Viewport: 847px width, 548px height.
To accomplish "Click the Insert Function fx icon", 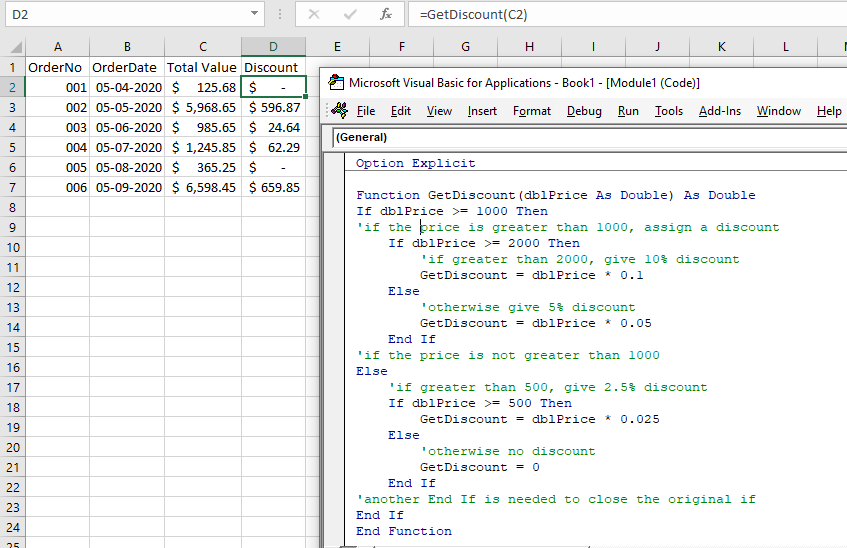I will 386,15.
